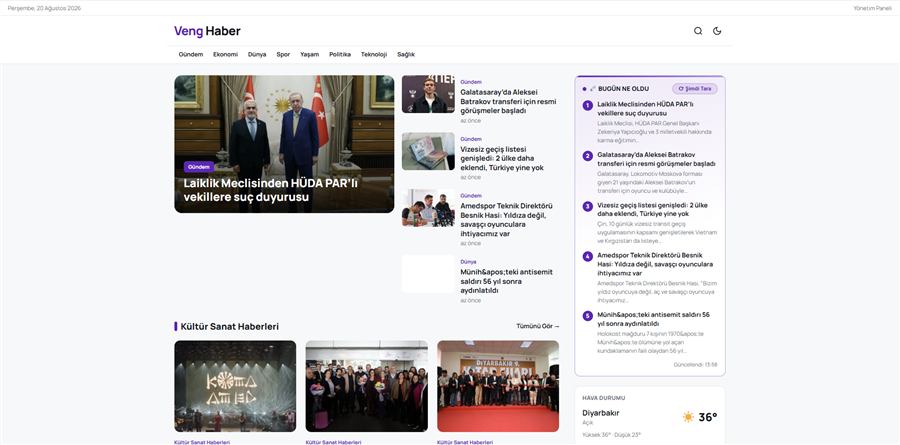
Task: Click Amedspor press conference thumbnail
Action: point(428,208)
